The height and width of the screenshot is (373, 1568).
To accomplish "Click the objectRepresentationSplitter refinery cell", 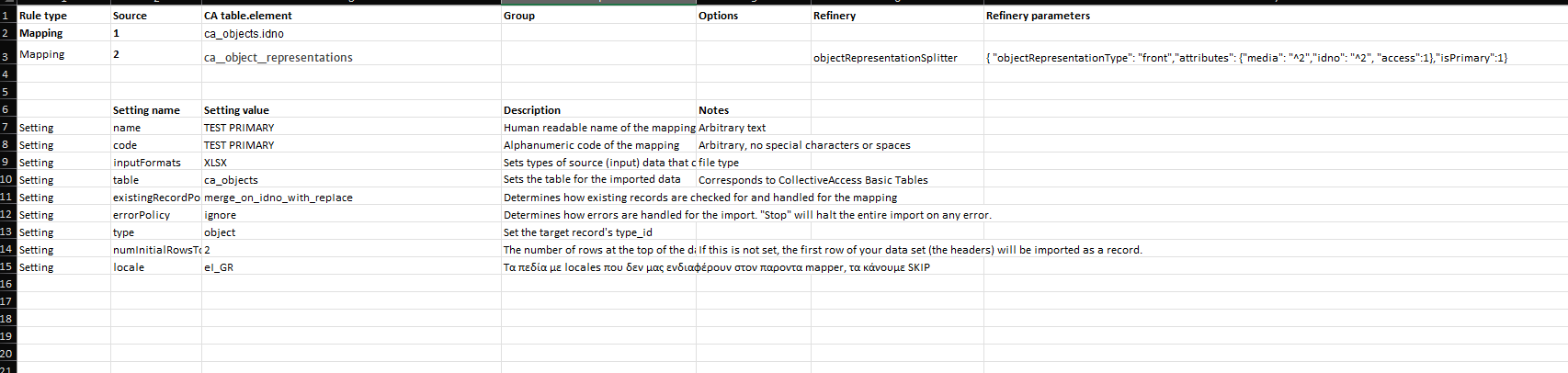I will (x=885, y=58).
